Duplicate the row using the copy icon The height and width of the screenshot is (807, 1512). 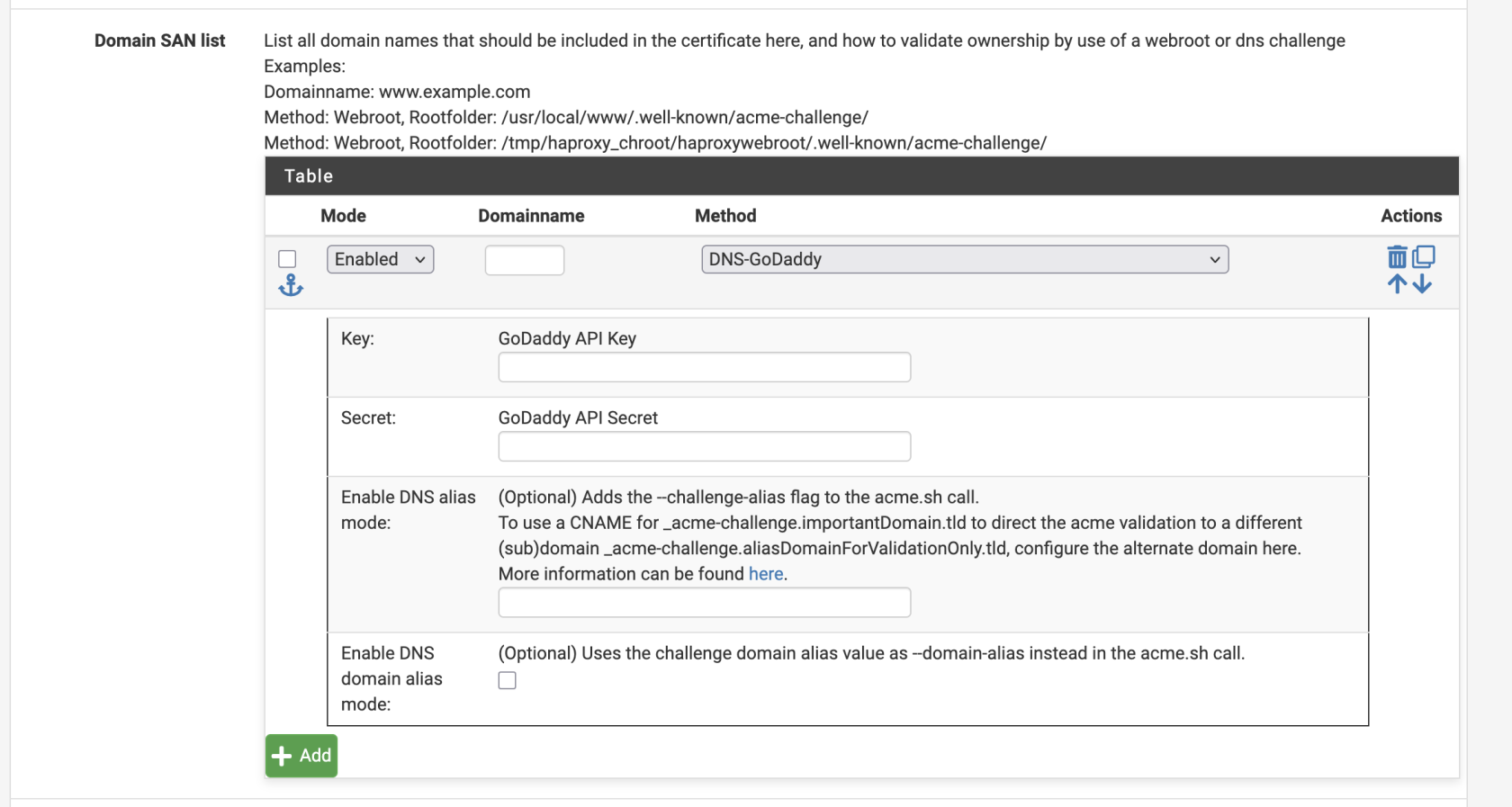pos(1423,257)
